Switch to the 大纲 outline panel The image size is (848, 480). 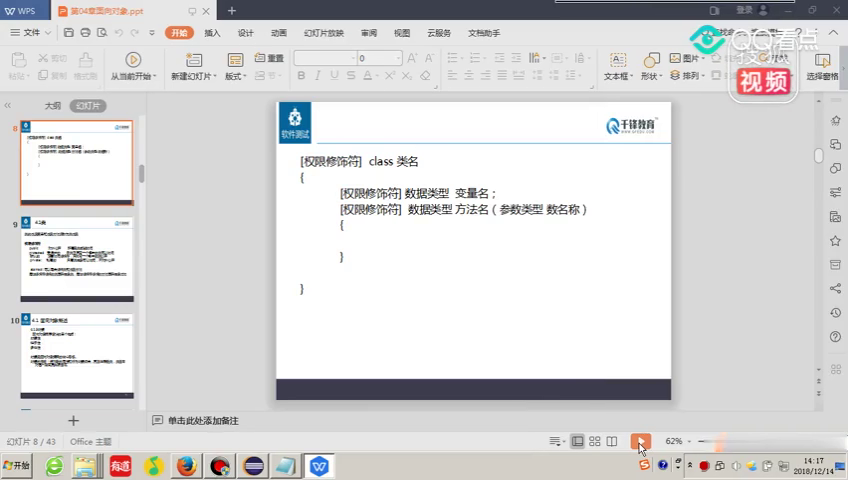coord(52,105)
